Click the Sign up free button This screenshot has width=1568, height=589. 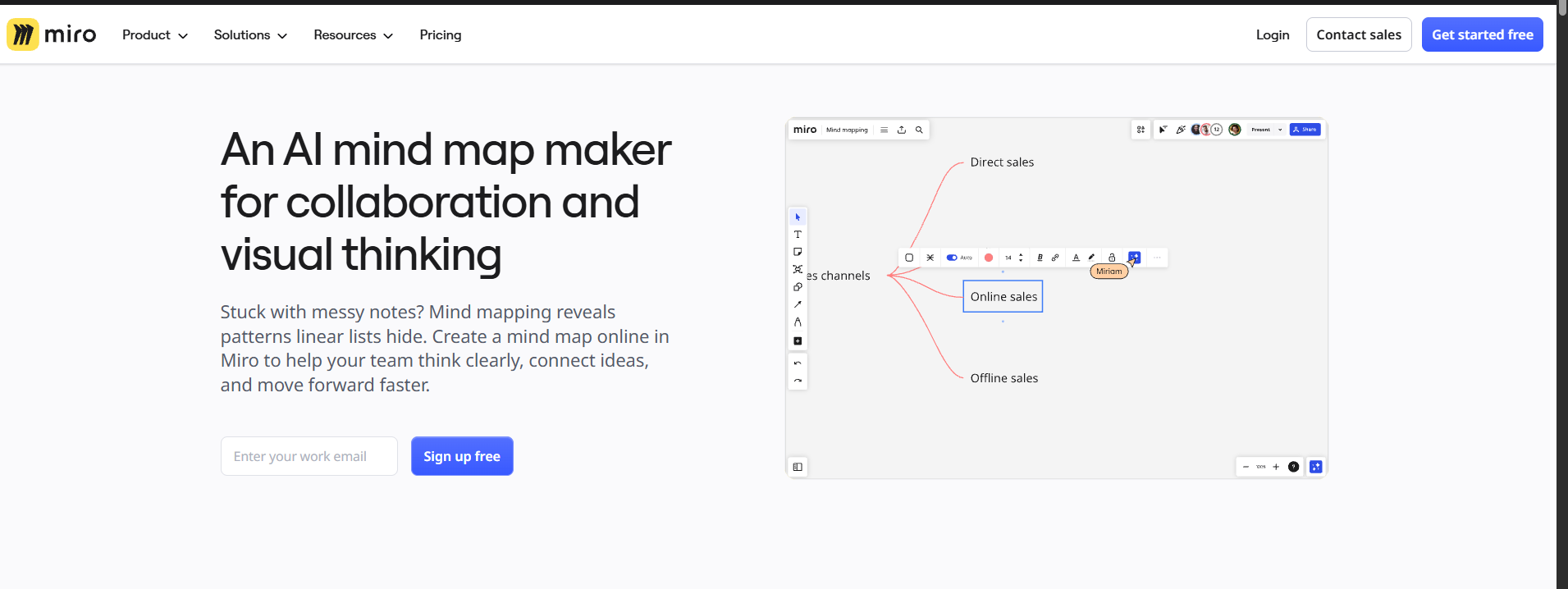(x=462, y=456)
